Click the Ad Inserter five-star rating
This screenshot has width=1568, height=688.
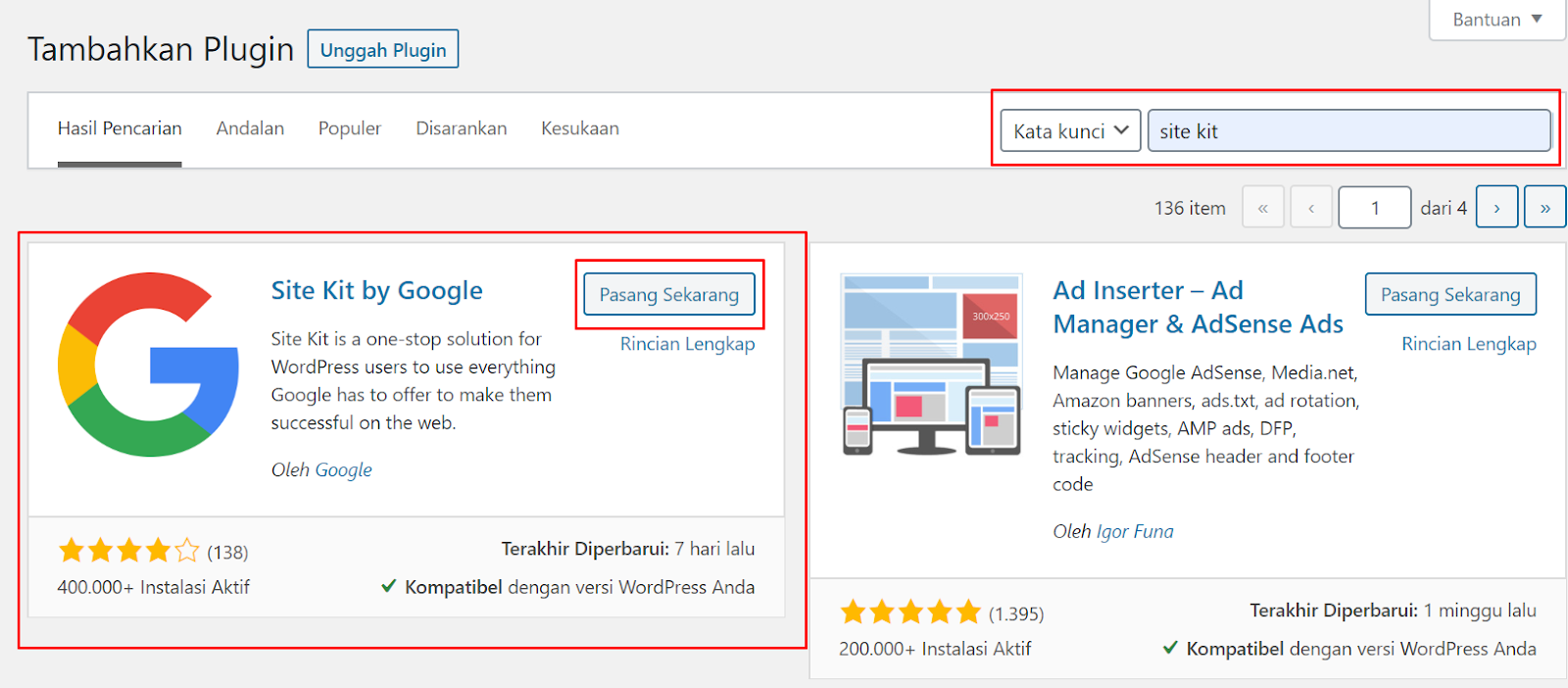click(910, 613)
